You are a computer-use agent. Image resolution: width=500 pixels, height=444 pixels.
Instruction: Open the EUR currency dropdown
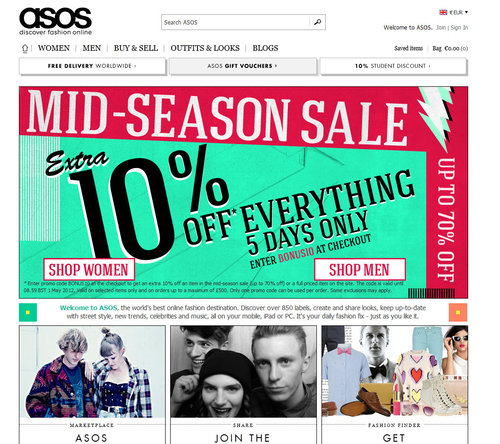(458, 12)
